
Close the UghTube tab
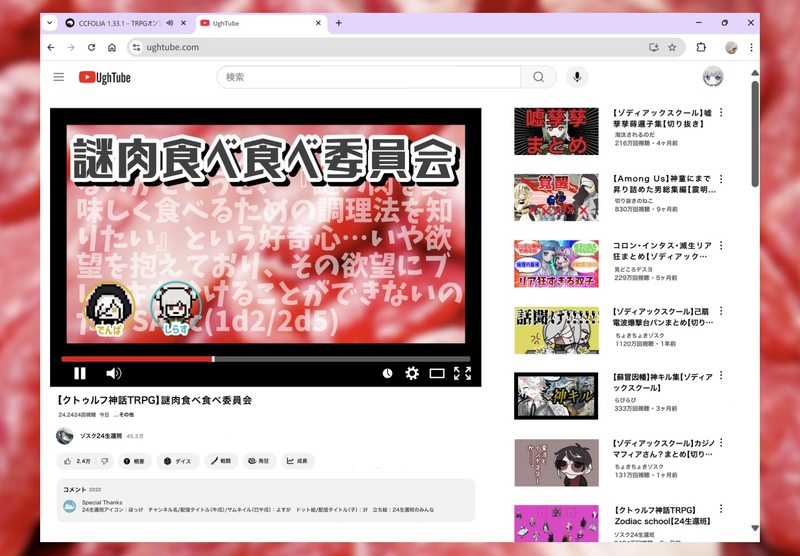click(x=318, y=23)
